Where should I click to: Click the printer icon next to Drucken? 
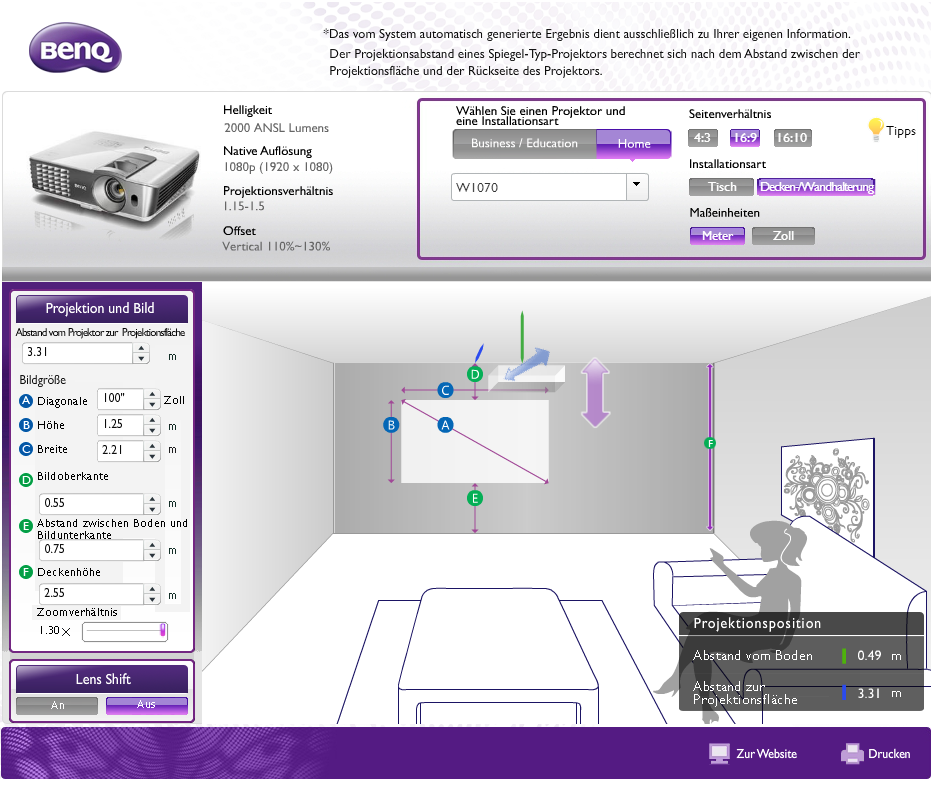pyautogui.click(x=852, y=753)
